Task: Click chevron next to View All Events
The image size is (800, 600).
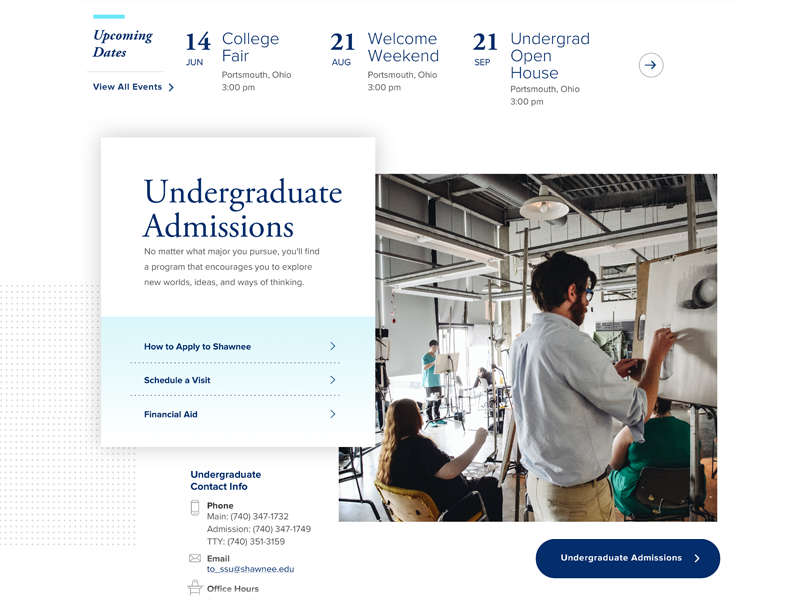Action: 171,87
